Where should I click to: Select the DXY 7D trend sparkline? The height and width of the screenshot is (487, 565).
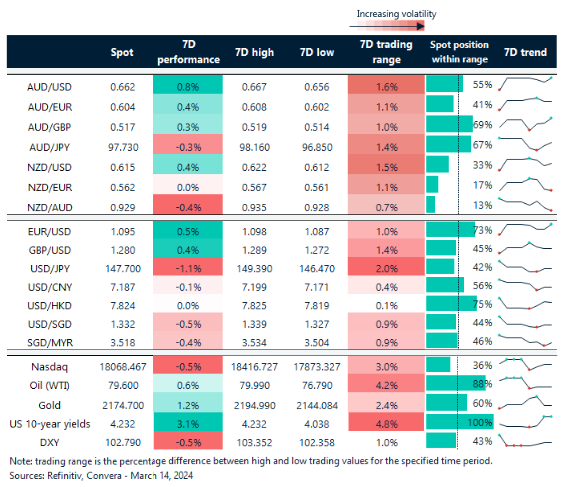[525, 441]
